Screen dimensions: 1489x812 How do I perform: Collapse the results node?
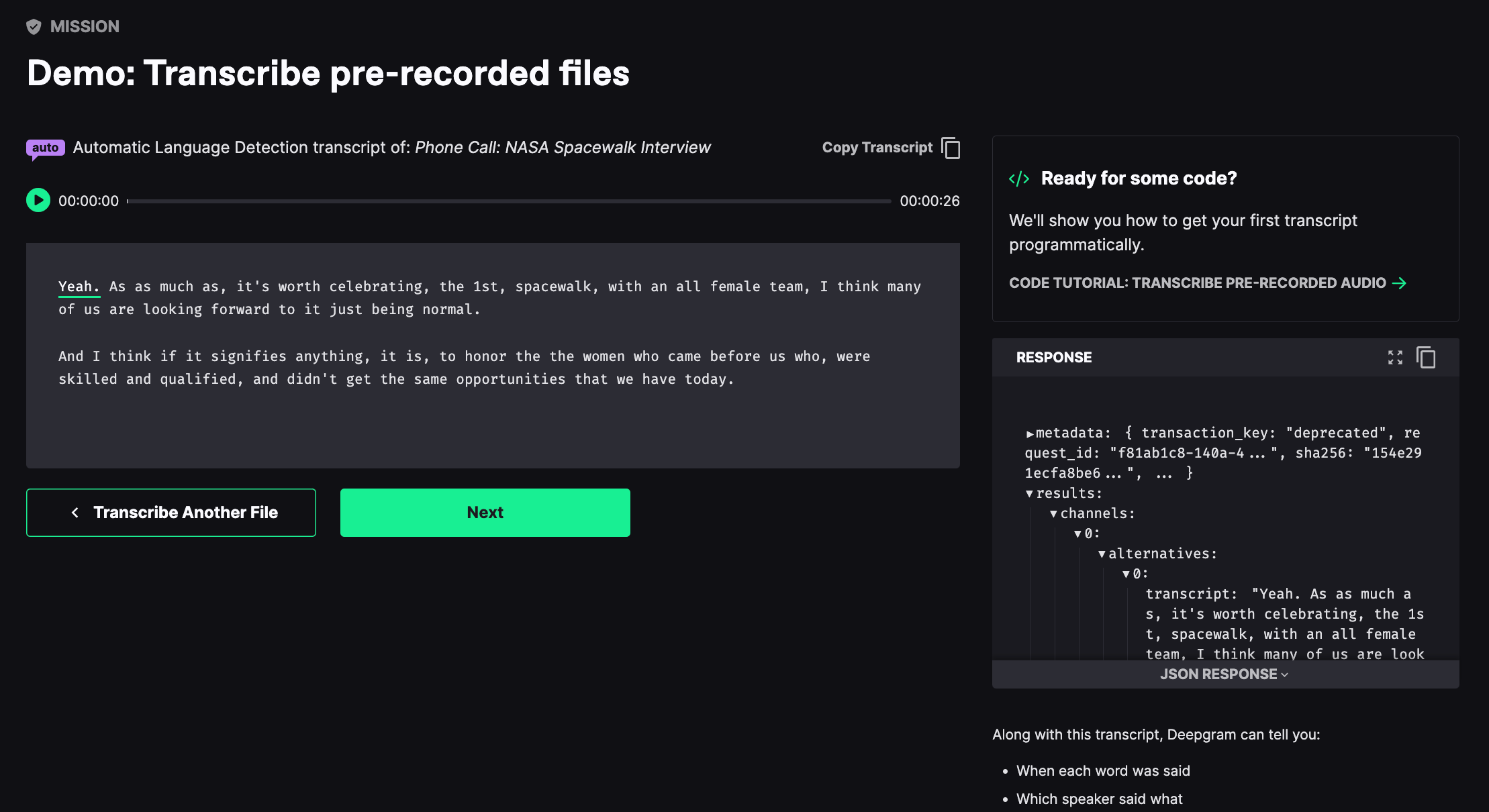(x=1030, y=494)
